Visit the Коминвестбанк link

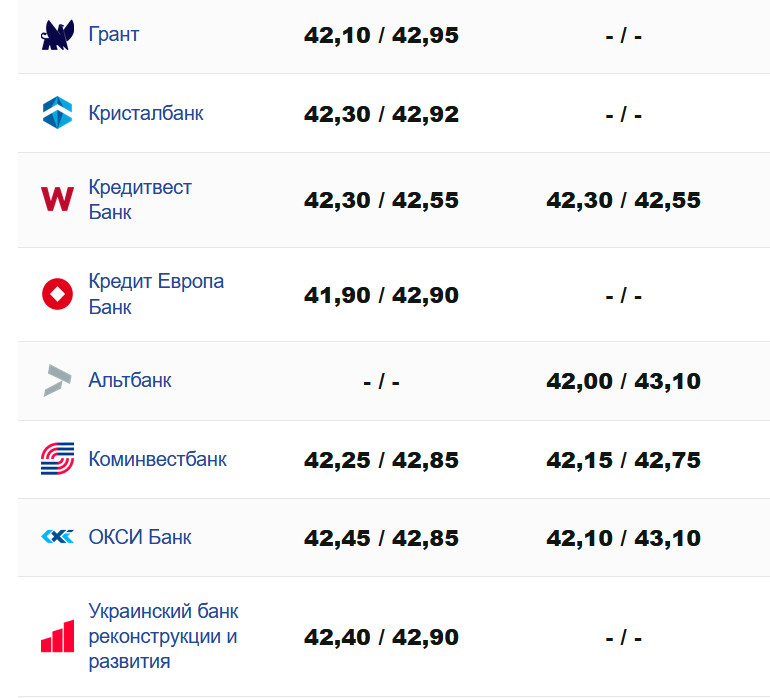pyautogui.click(x=158, y=459)
